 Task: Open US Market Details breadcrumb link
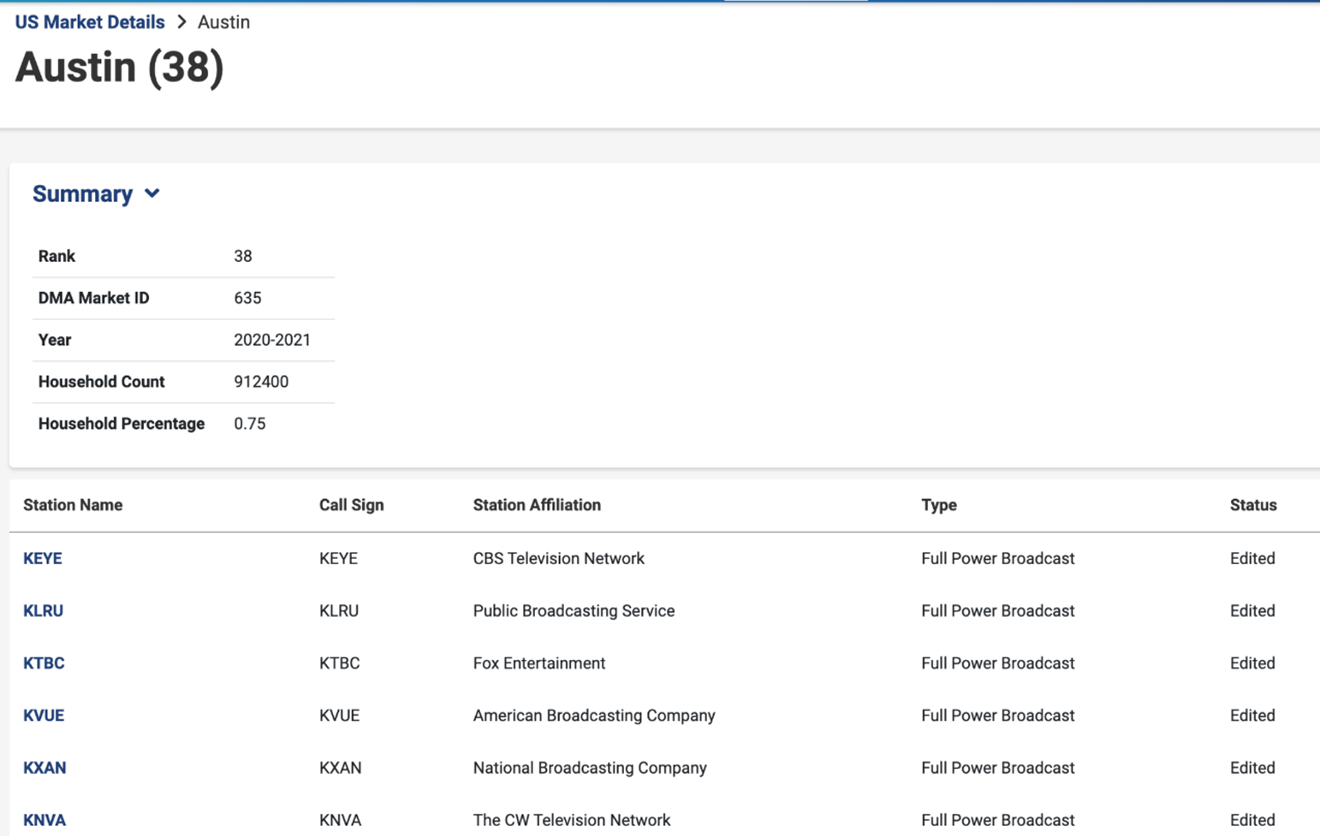click(90, 22)
